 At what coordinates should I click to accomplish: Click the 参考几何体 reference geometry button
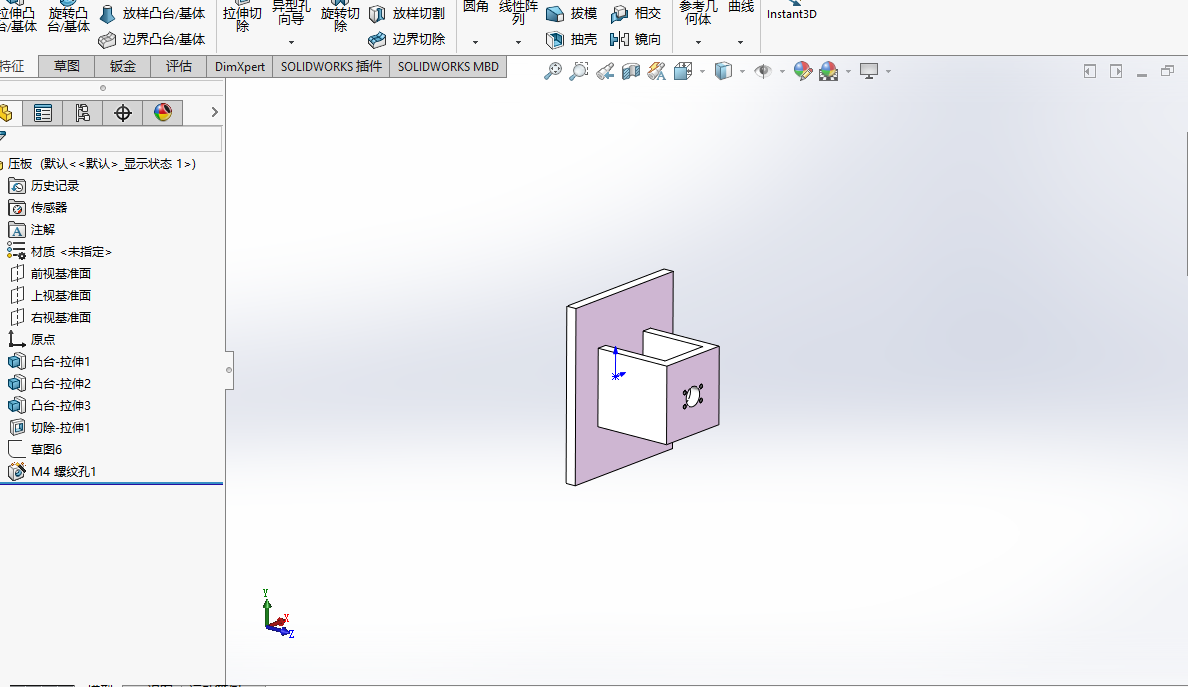pyautogui.click(x=698, y=12)
